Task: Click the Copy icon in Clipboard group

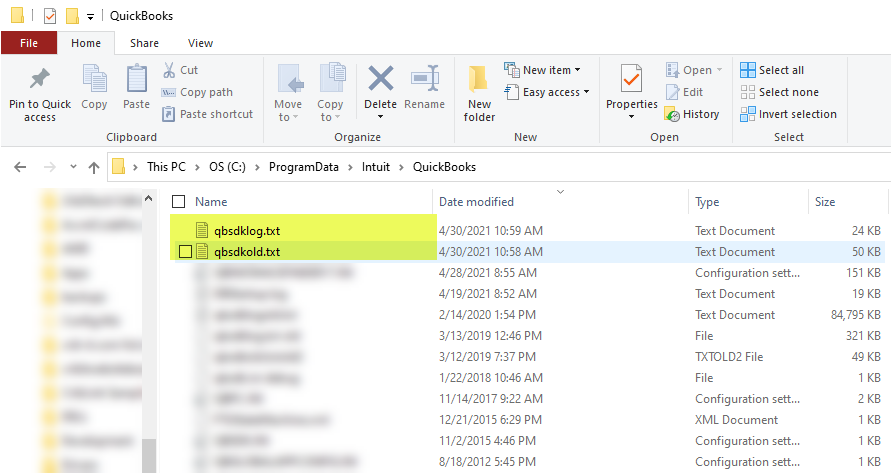Action: coord(95,80)
